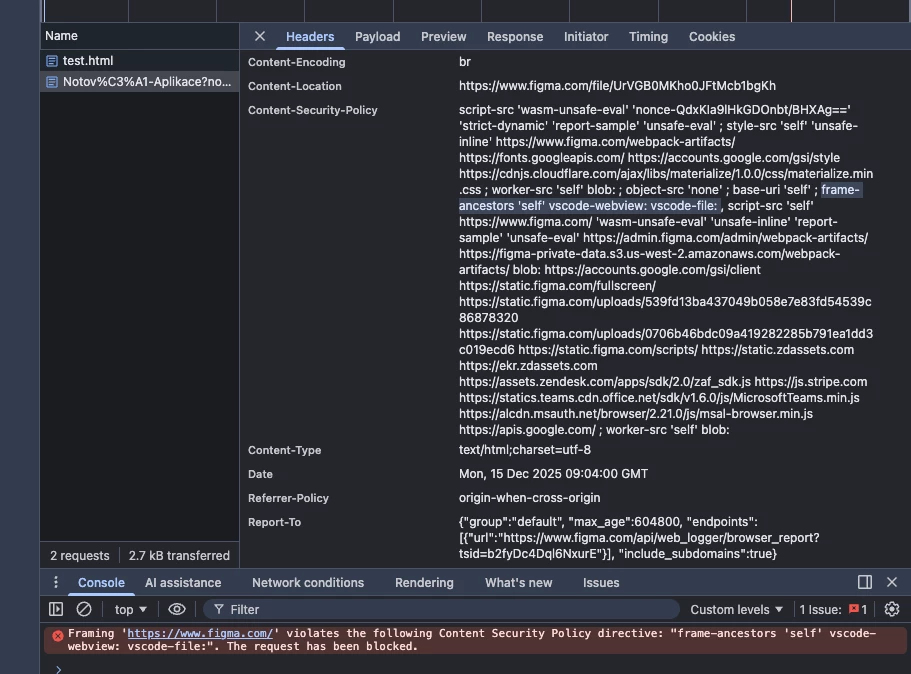Switch to the Rendering drawer tab
Screen dimensions: 911x674
click(424, 583)
